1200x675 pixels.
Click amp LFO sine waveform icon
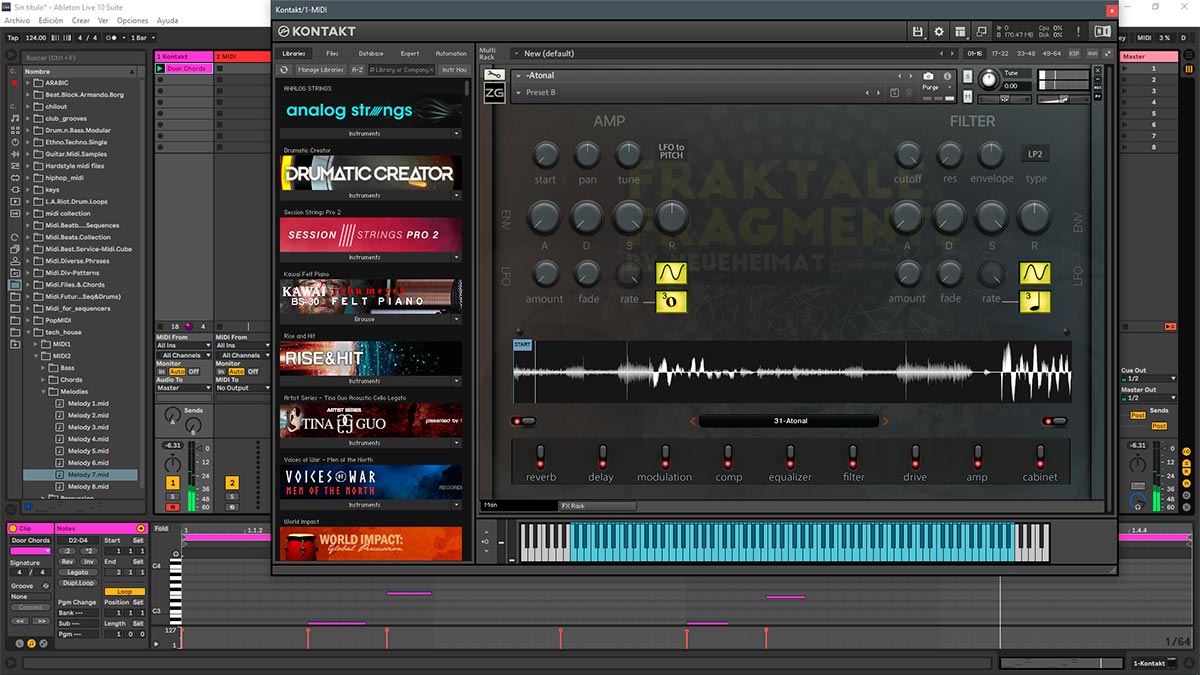(670, 273)
